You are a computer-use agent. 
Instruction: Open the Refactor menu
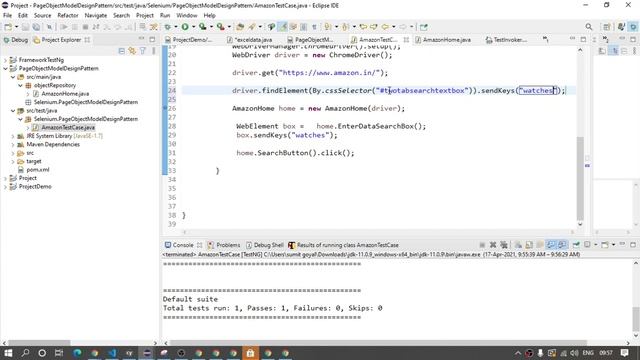[68, 16]
